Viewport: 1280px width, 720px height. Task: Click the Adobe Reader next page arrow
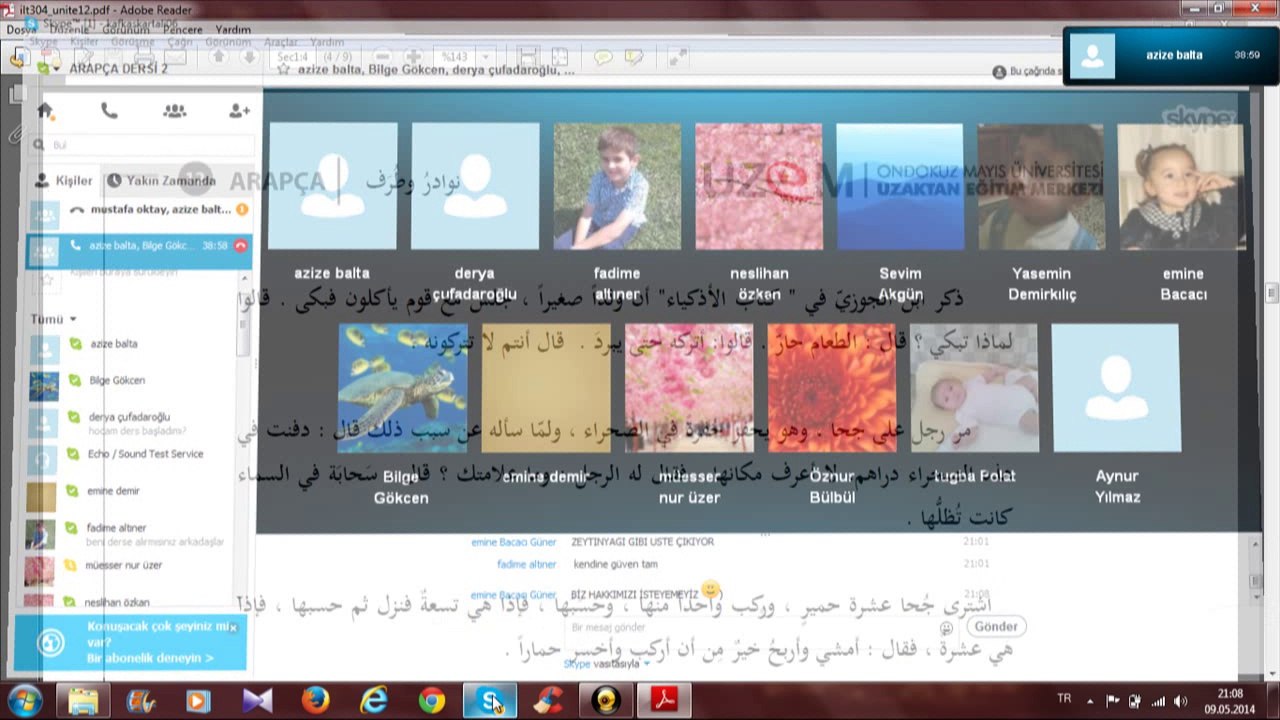coord(249,57)
